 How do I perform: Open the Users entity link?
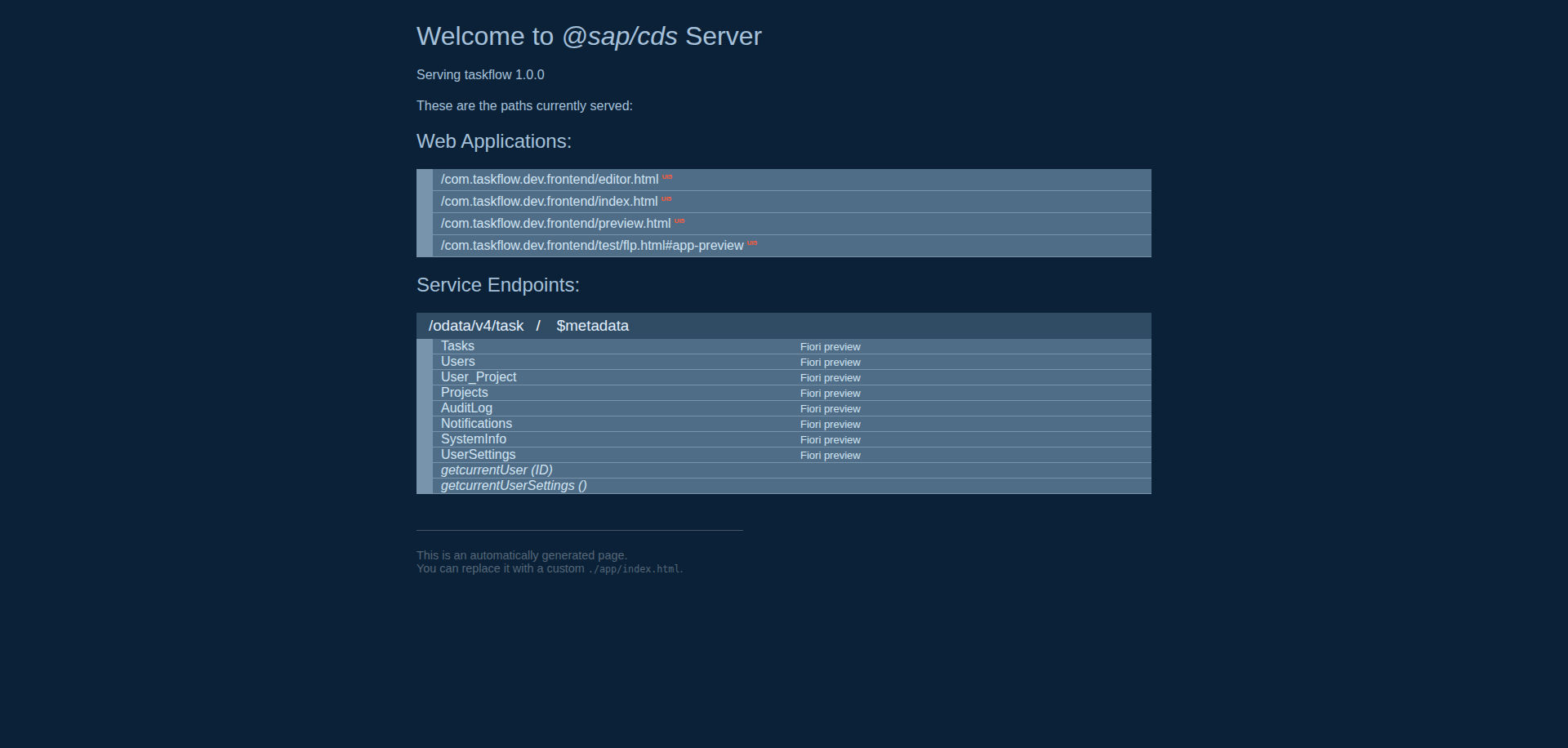(457, 362)
